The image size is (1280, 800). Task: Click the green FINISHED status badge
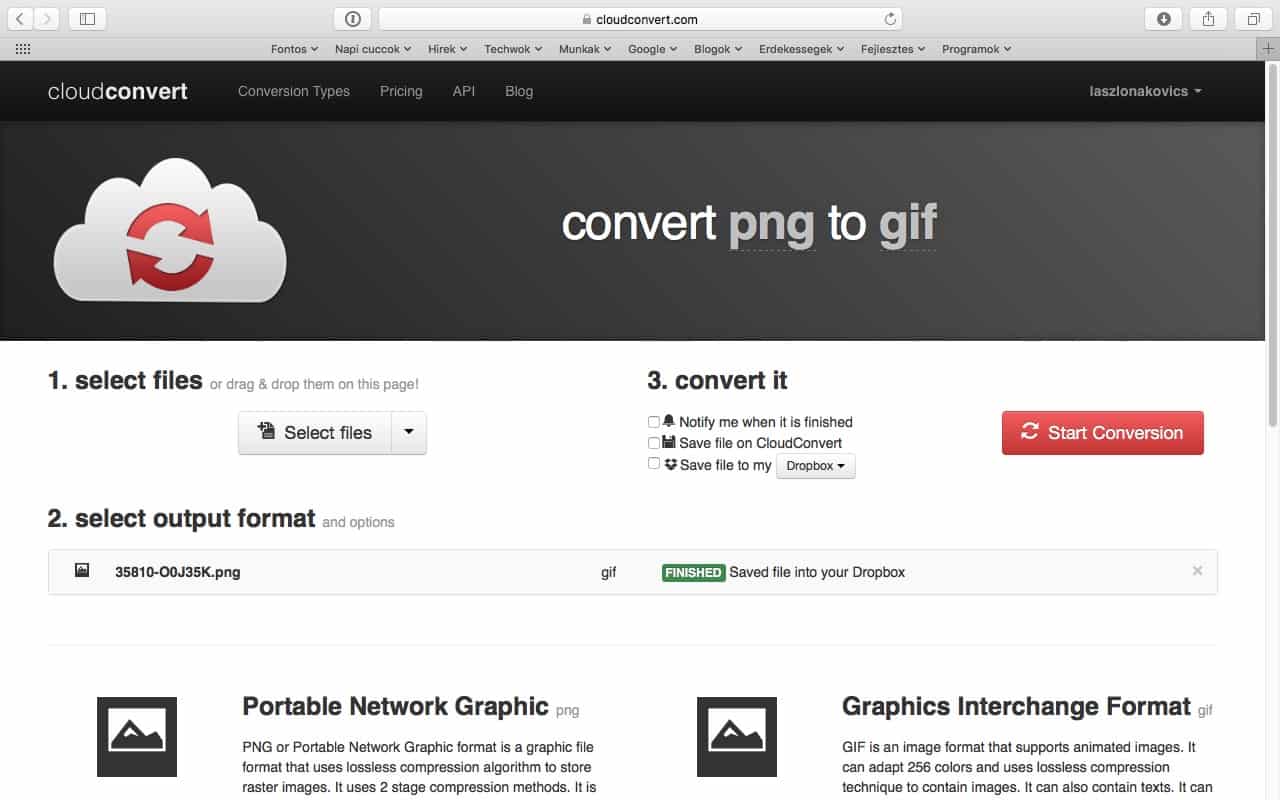point(694,572)
